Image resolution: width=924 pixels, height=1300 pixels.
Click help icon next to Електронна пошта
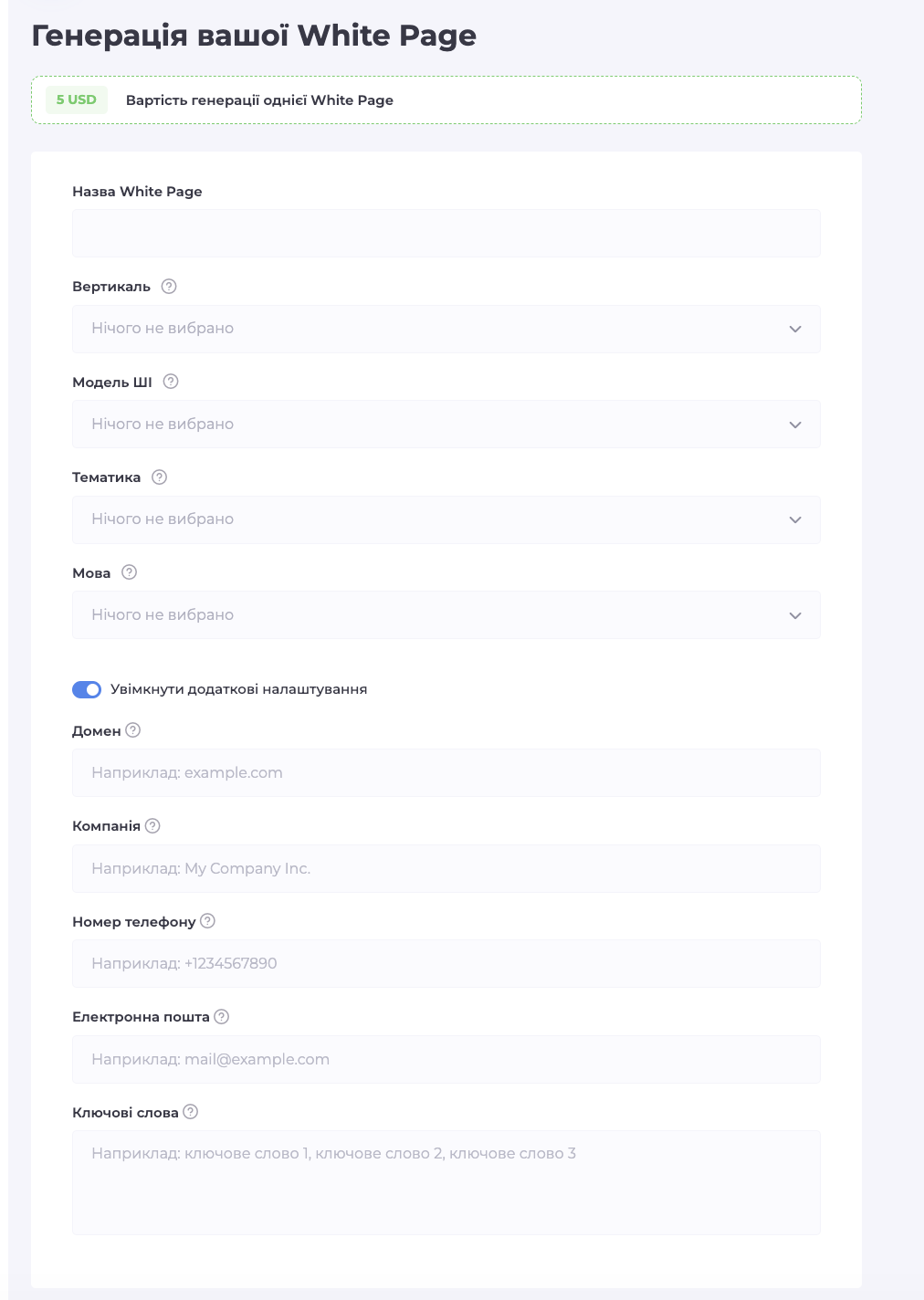click(222, 1017)
